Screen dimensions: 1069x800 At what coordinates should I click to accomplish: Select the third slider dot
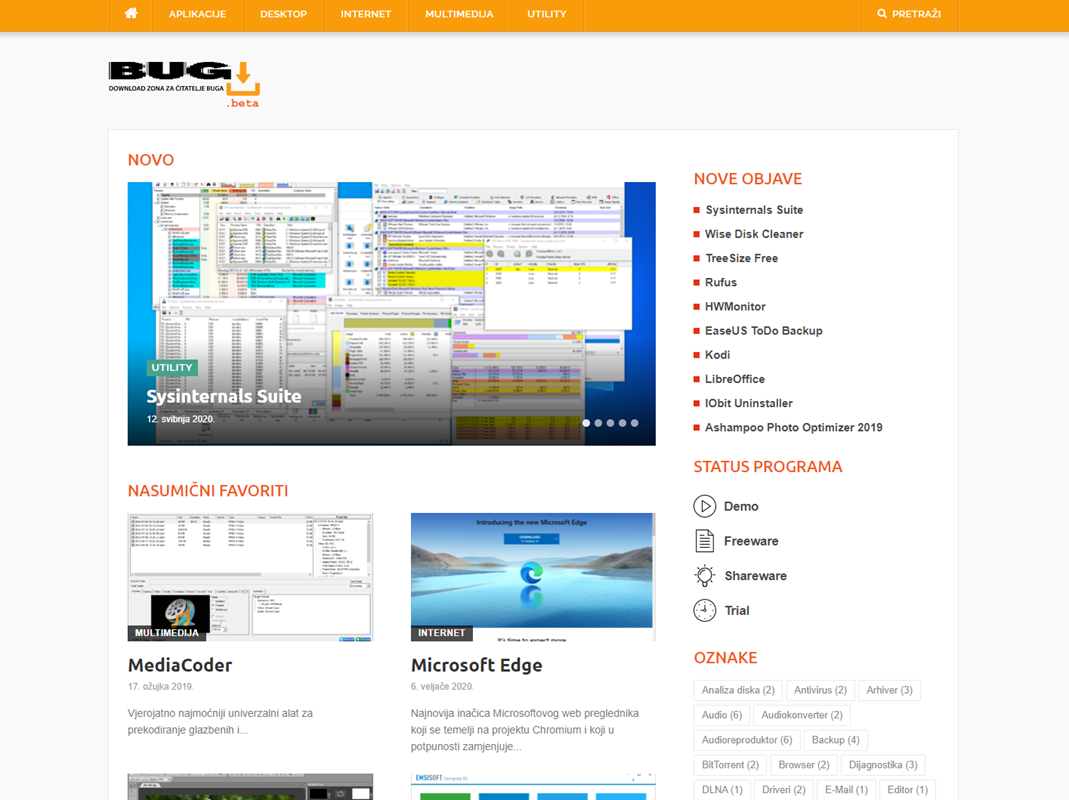coord(610,423)
